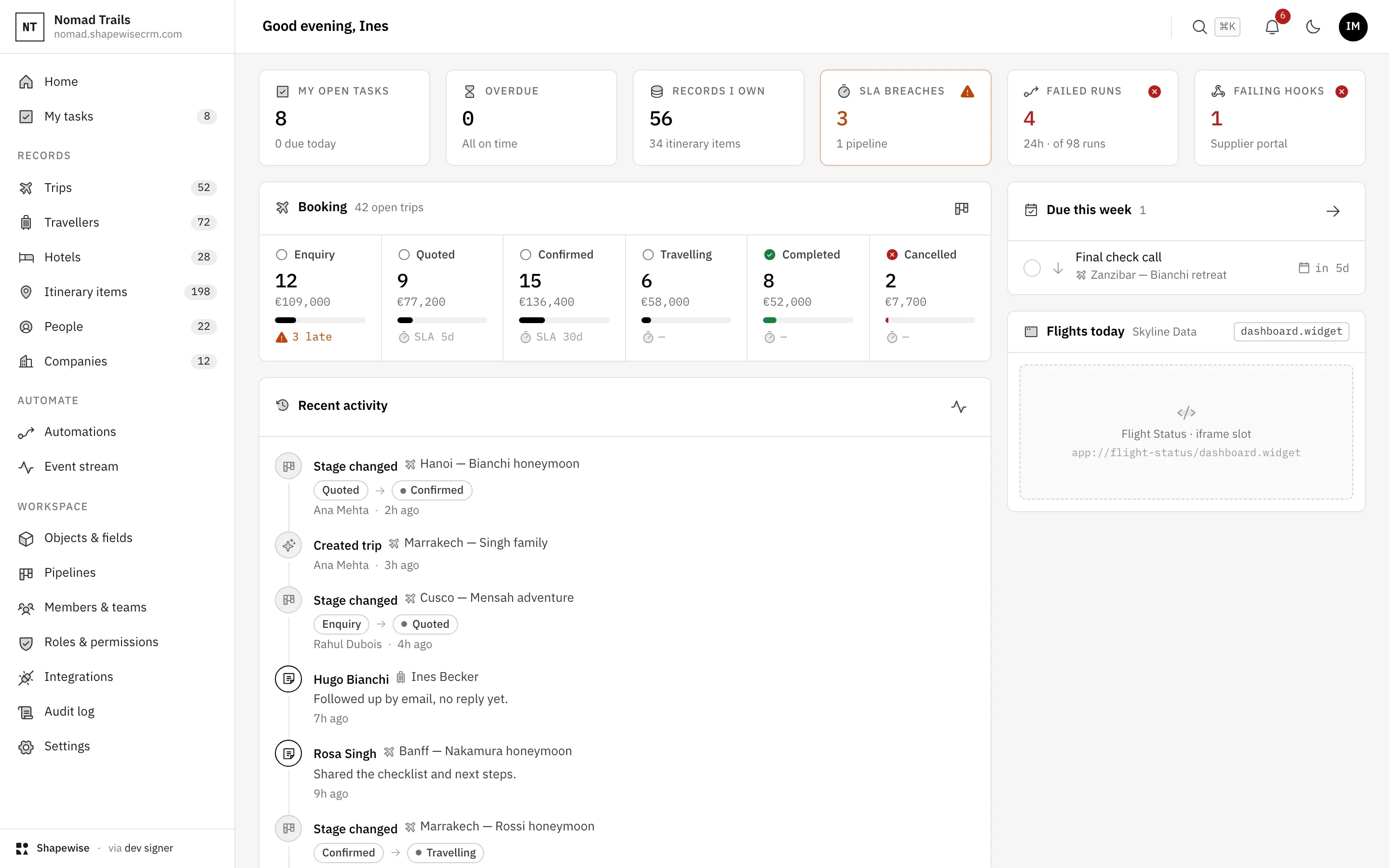Open Banff — Nakamura honeymoon trip
This screenshot has height=868, width=1389.
pyautogui.click(x=477, y=751)
